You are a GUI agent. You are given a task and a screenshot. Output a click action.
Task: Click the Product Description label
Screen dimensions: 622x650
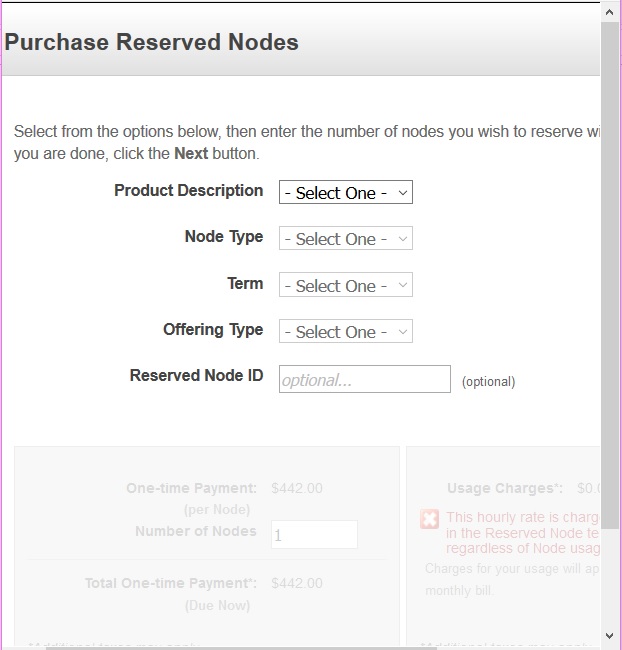[x=188, y=191]
